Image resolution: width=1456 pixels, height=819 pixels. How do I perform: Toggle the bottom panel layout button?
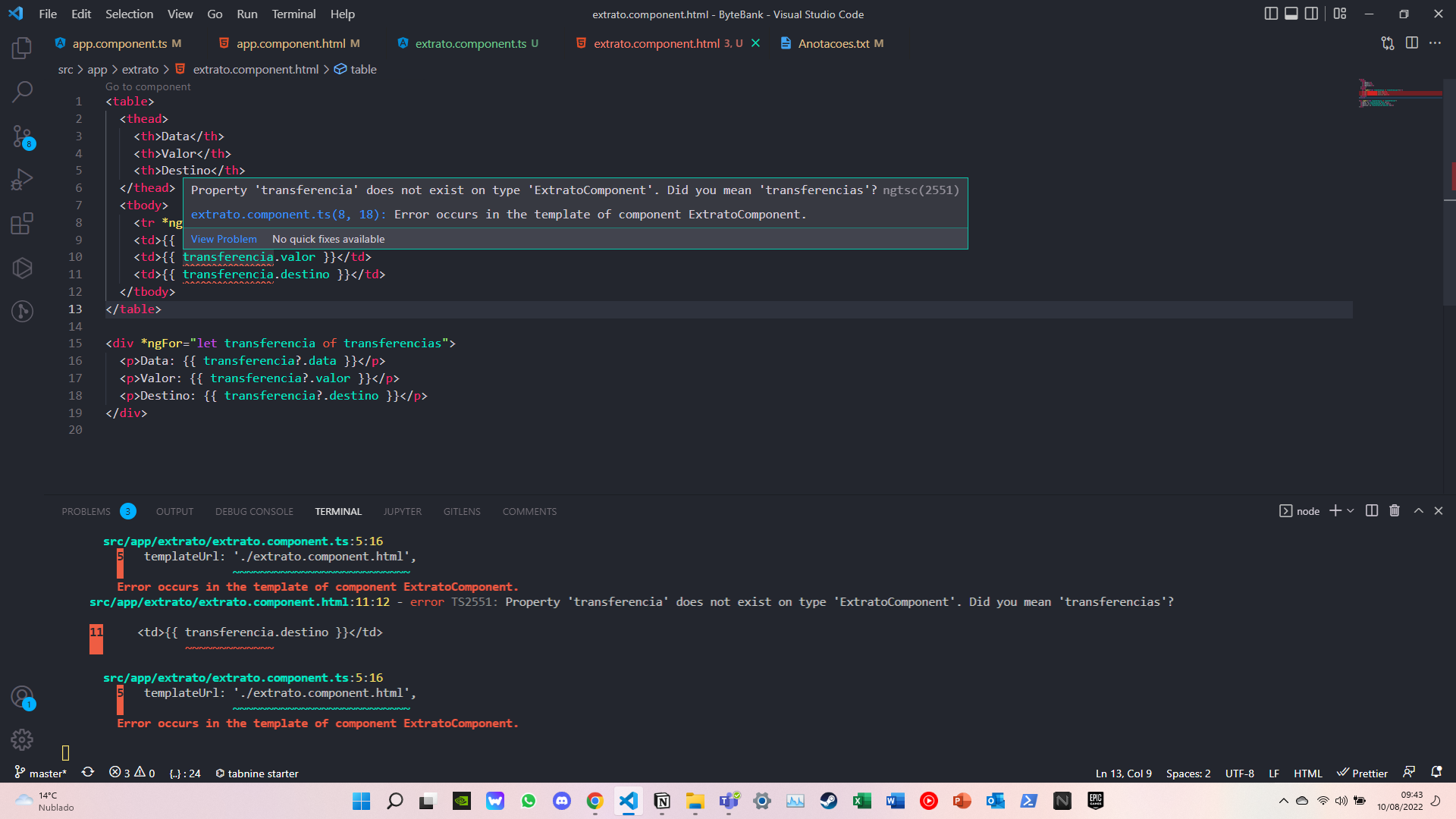[x=1291, y=14]
